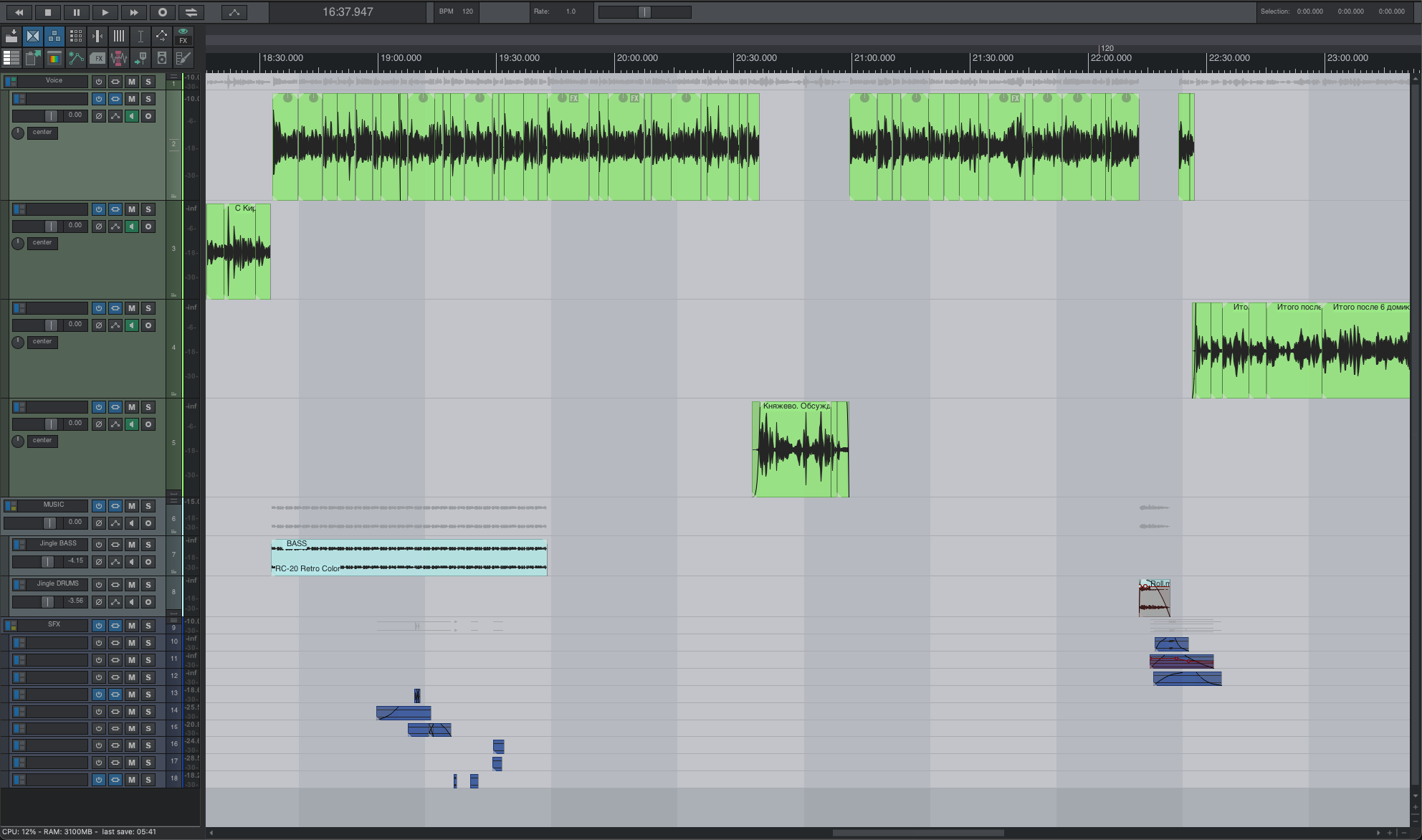Screen dimensions: 1422x840
Task: Arm record on the MUSIC track
Action: [x=148, y=523]
